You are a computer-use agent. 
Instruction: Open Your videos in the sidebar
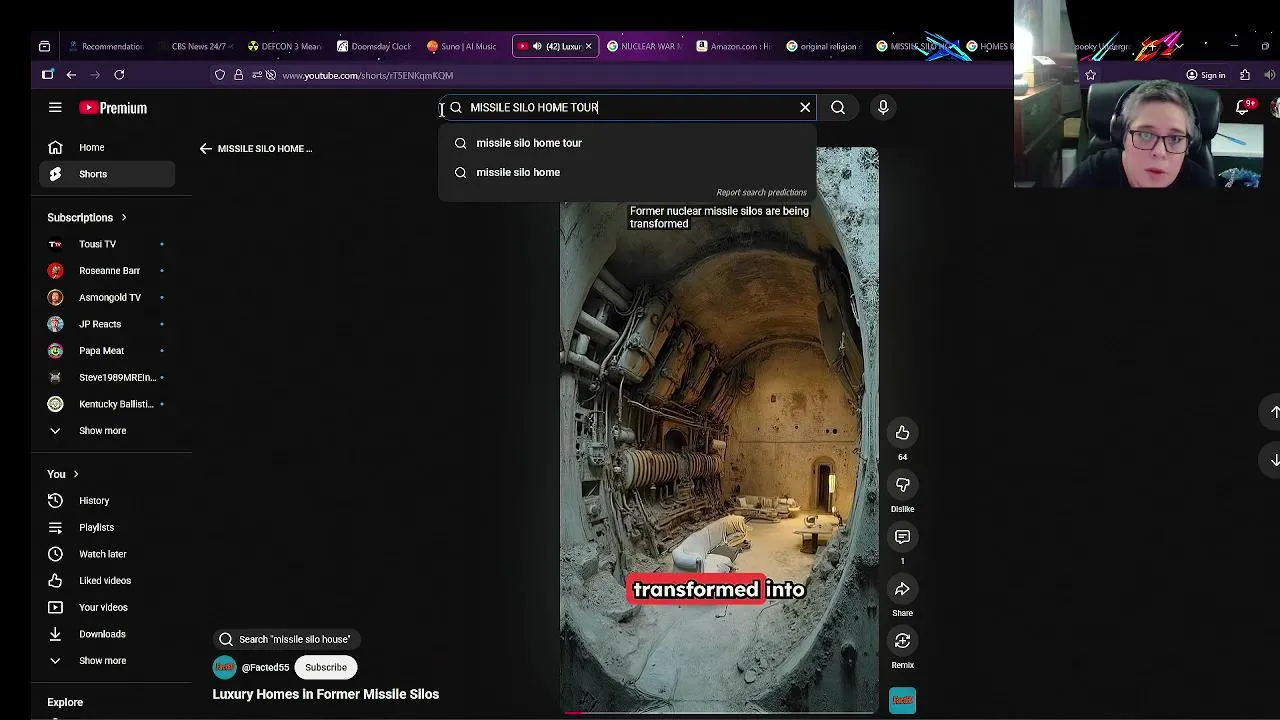pos(108,607)
